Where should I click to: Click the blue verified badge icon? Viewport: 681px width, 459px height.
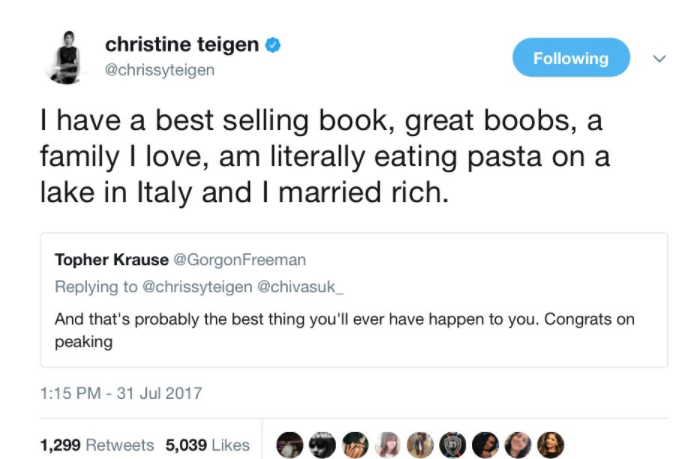point(273,45)
